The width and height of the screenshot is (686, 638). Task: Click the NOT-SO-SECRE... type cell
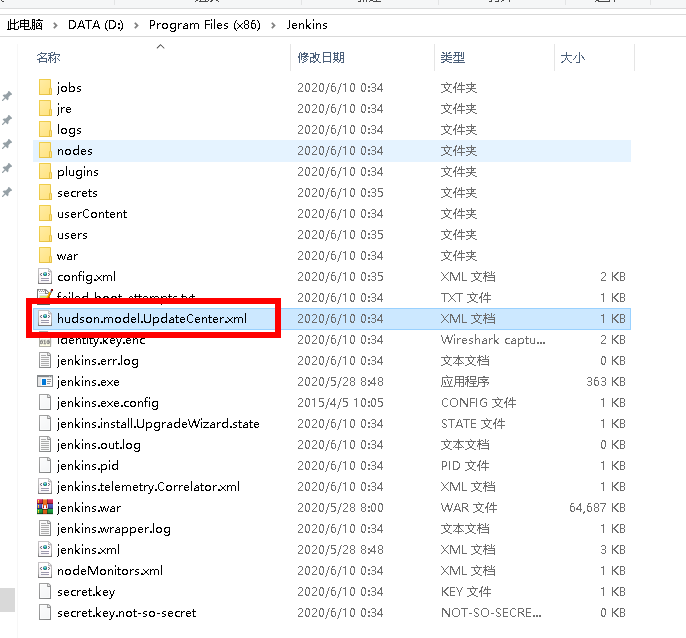pos(491,613)
